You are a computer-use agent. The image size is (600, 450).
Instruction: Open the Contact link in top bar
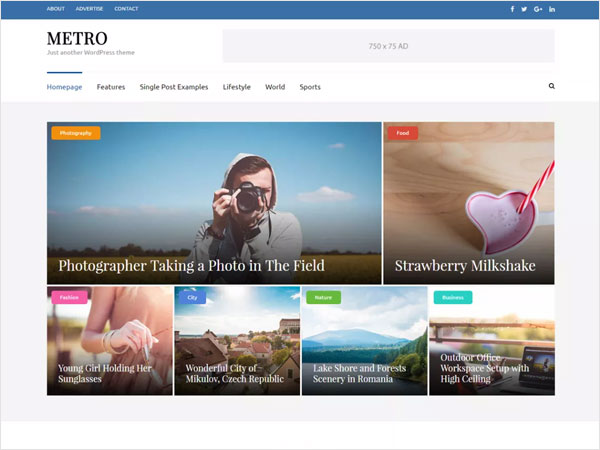point(126,9)
